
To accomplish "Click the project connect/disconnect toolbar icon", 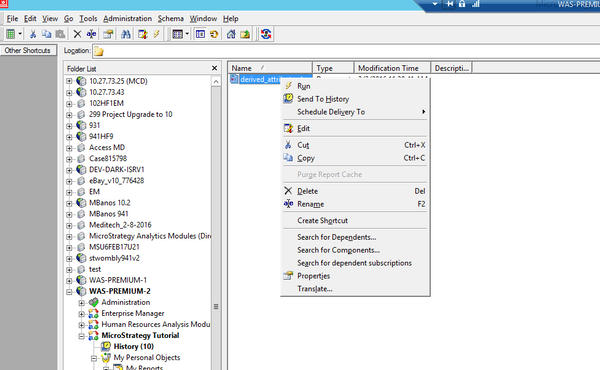I will pos(266,34).
